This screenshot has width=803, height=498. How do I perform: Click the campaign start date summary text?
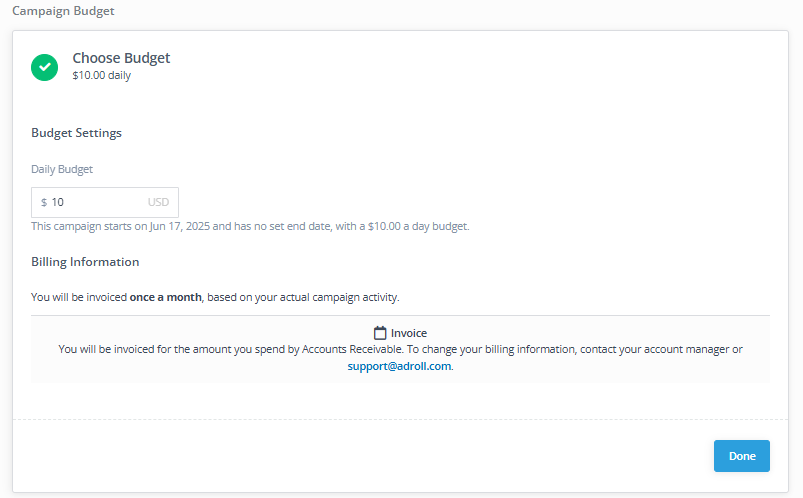250,226
